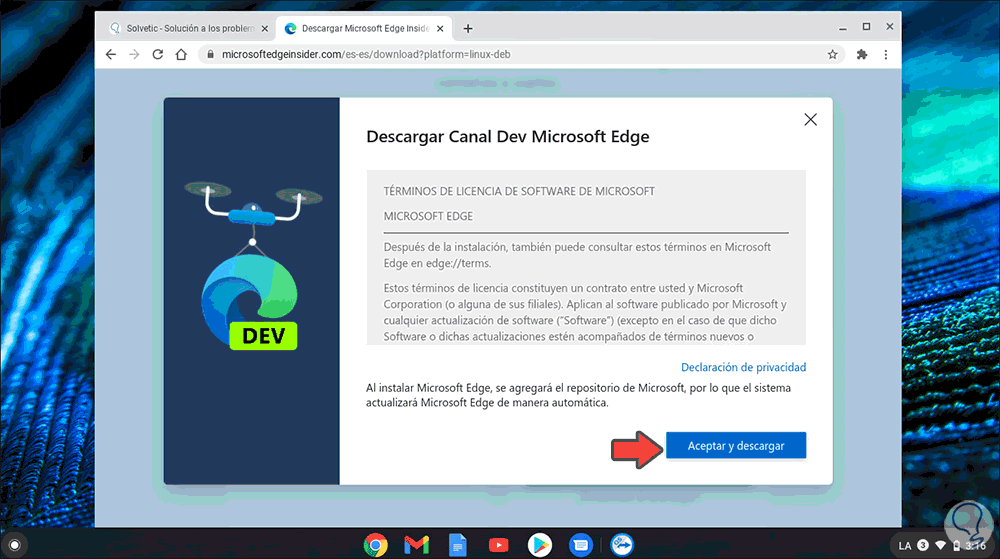Open the extensions puzzle icon

point(862,55)
